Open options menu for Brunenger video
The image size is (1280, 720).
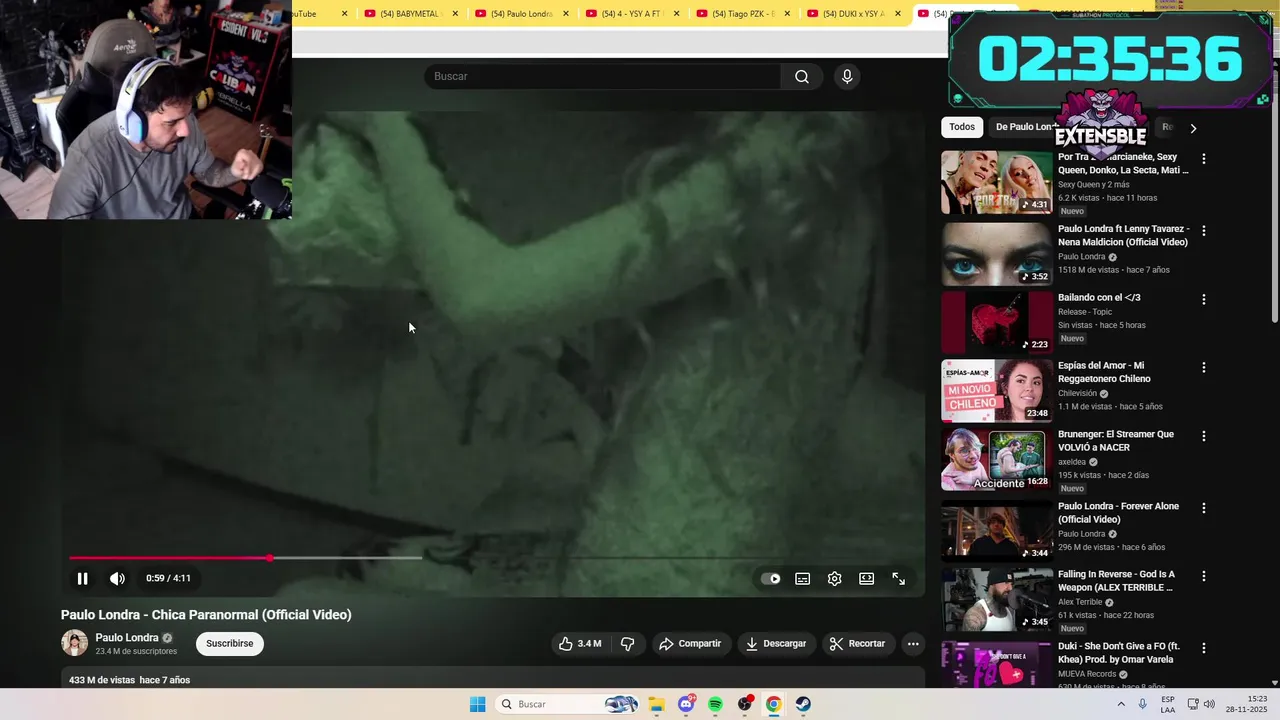click(1203, 437)
